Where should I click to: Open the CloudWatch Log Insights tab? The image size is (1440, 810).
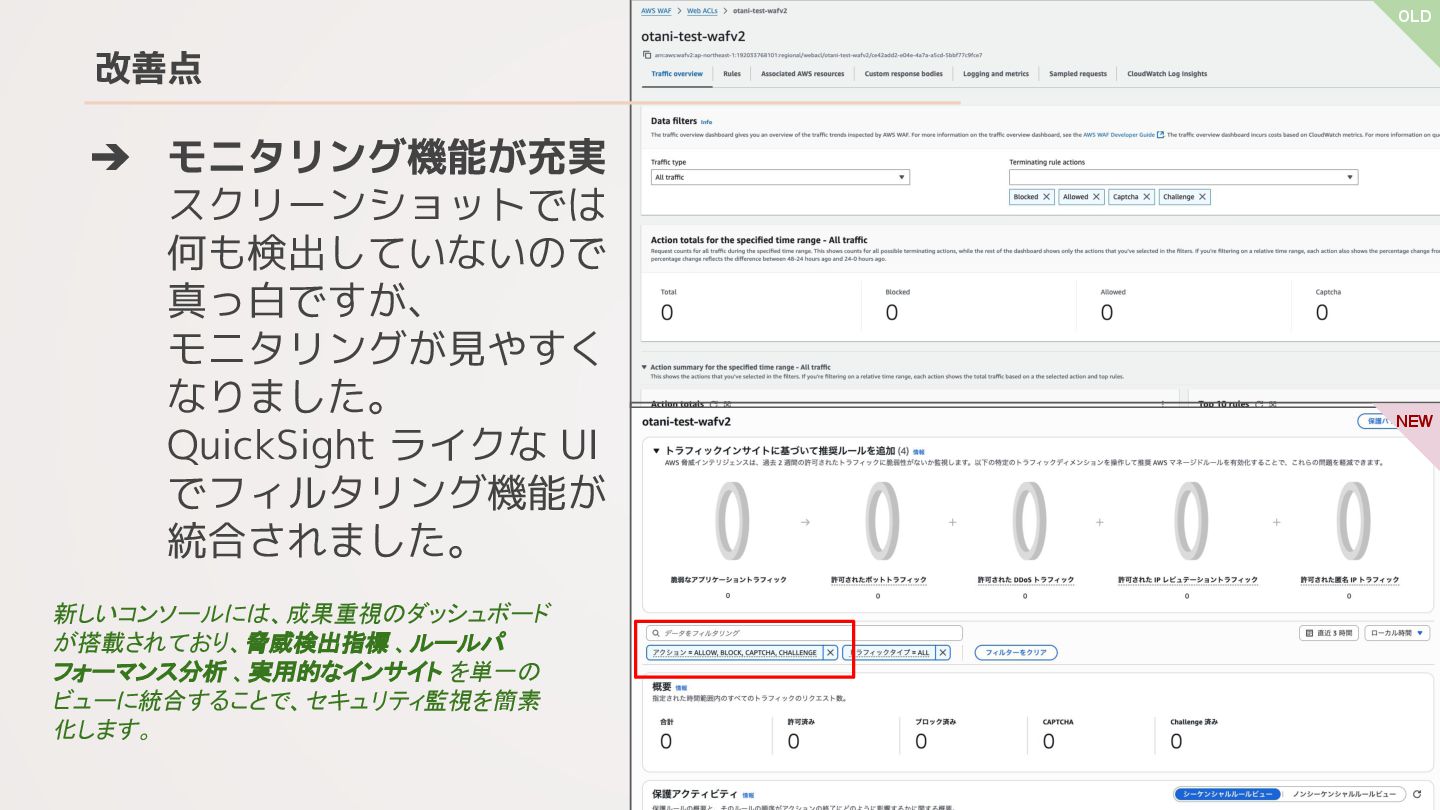1167,74
